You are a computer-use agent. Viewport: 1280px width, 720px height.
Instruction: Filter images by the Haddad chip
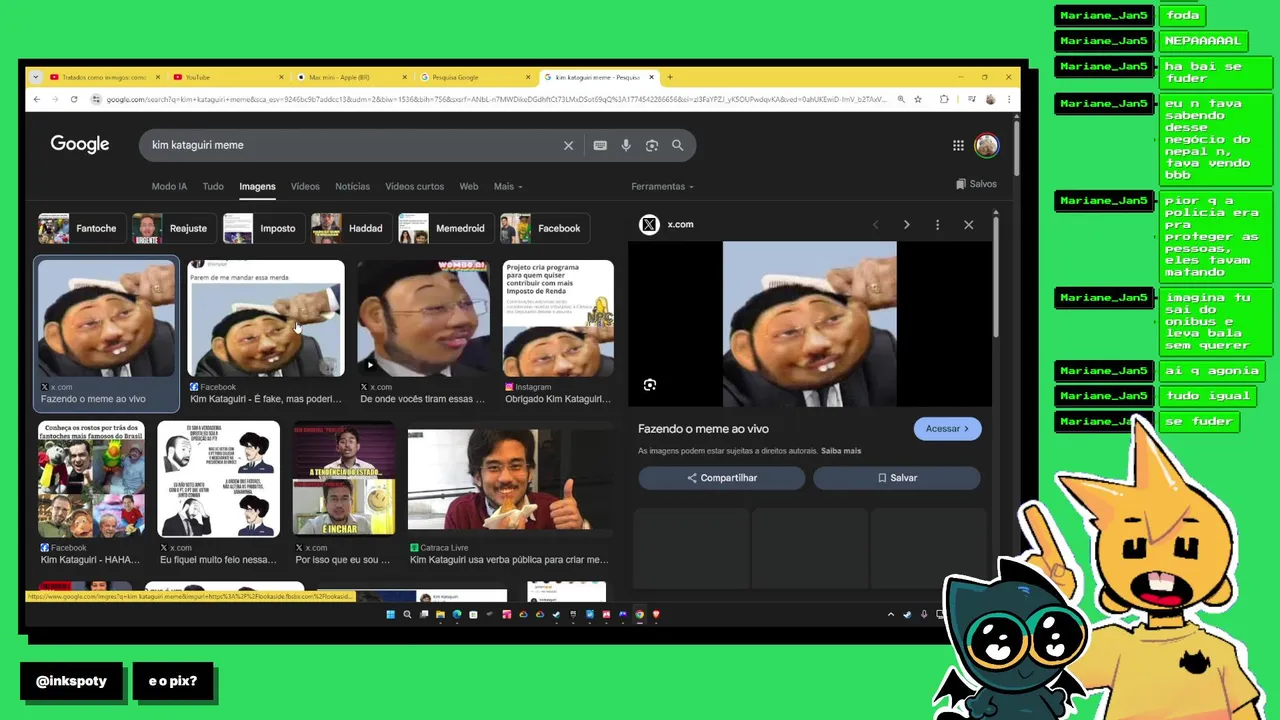(350, 228)
